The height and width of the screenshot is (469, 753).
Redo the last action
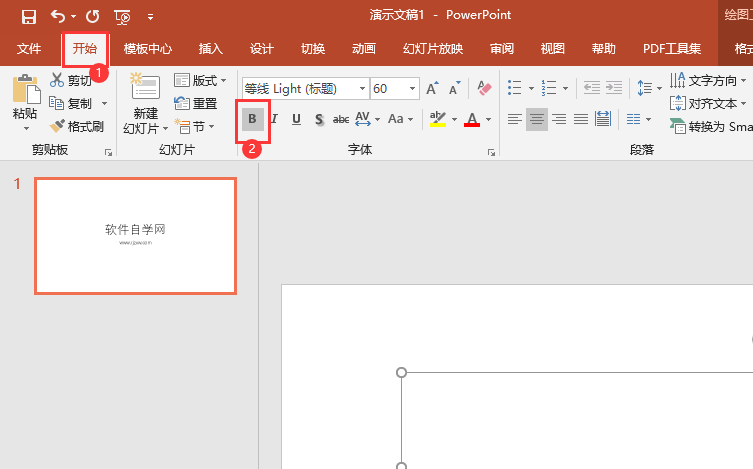coord(93,17)
